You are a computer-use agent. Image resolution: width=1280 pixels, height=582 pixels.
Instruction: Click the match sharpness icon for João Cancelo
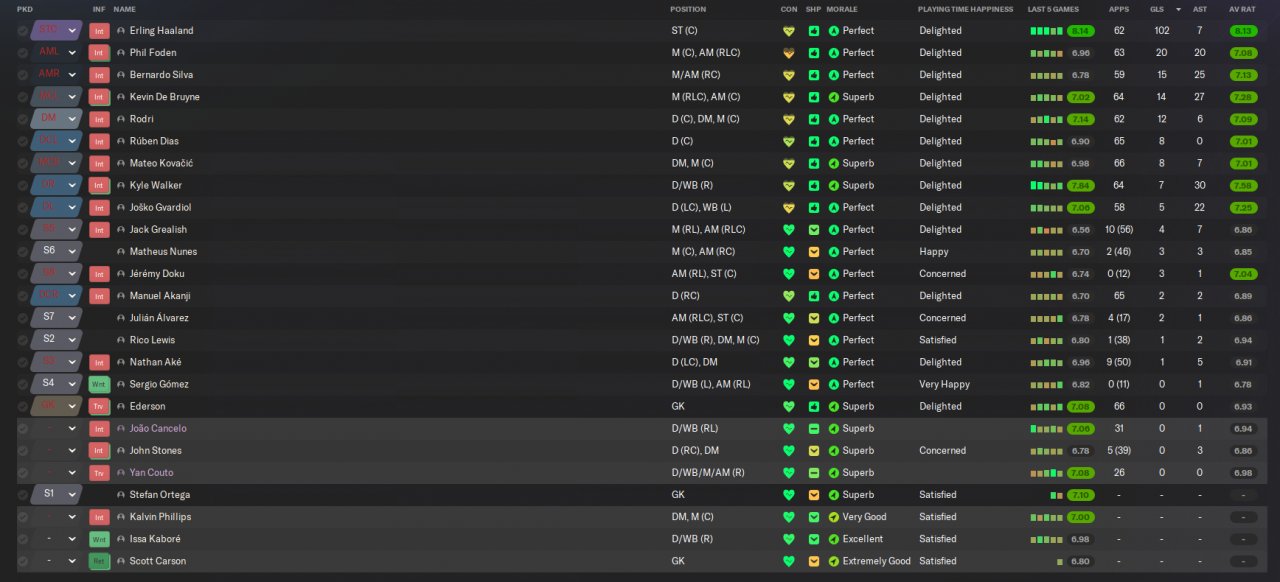click(814, 429)
